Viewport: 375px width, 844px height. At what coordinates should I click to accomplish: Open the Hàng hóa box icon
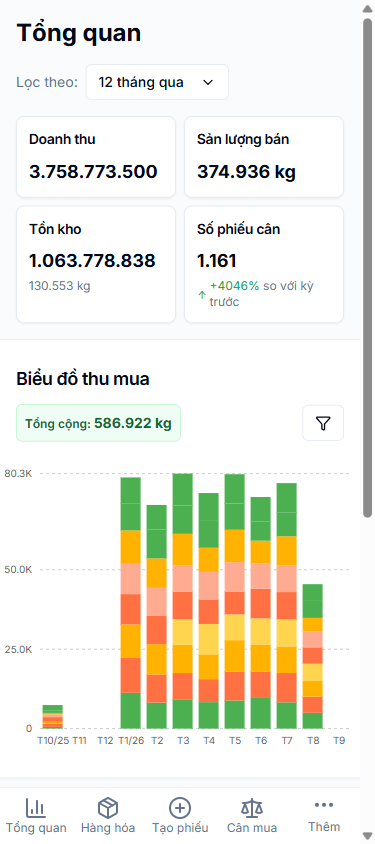108,808
